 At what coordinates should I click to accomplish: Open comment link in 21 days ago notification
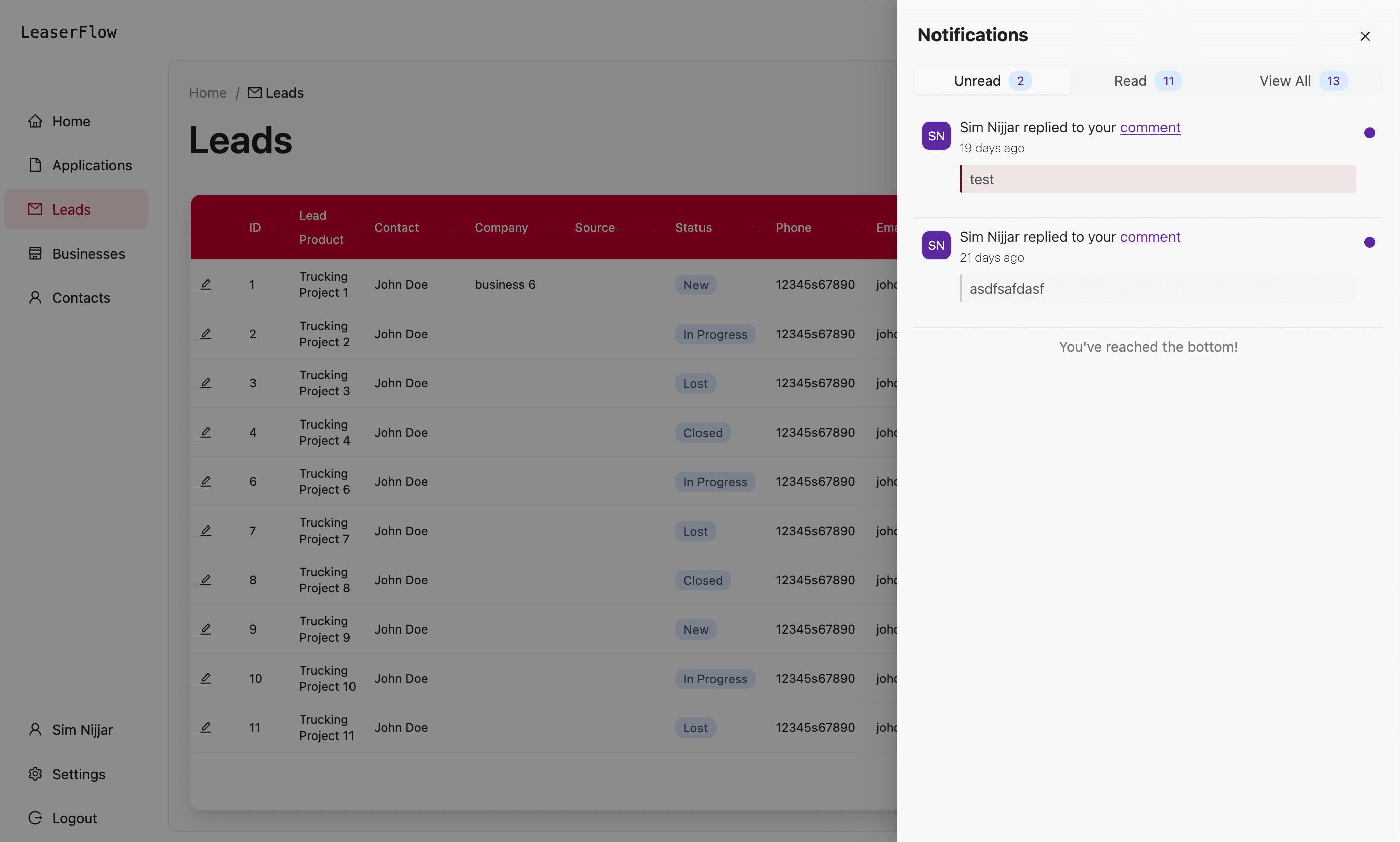click(x=1150, y=237)
